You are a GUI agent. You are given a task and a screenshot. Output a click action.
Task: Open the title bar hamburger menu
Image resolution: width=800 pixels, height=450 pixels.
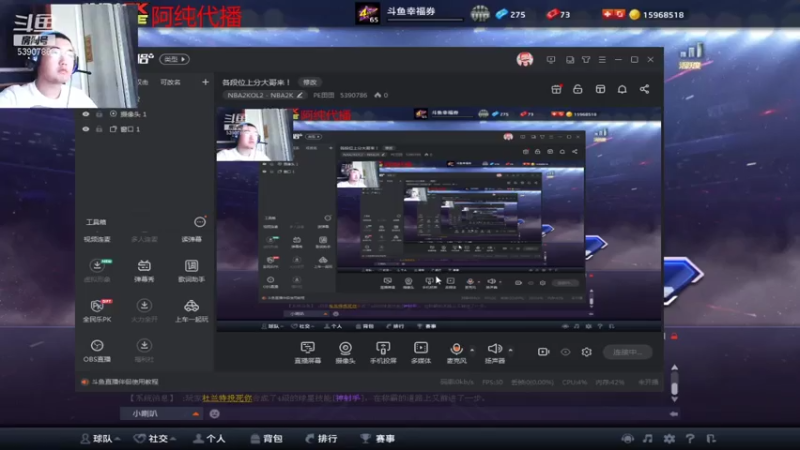[602, 60]
